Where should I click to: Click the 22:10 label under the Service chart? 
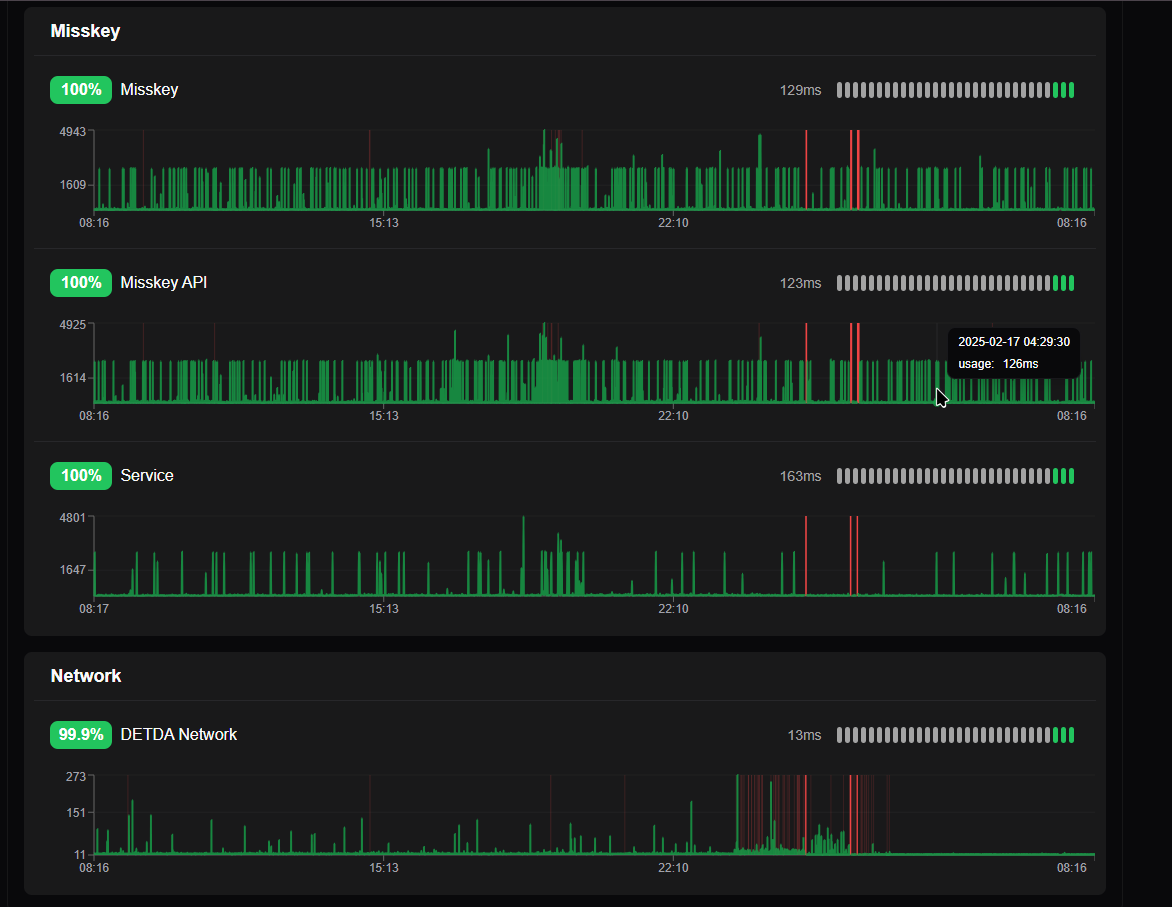(x=673, y=609)
